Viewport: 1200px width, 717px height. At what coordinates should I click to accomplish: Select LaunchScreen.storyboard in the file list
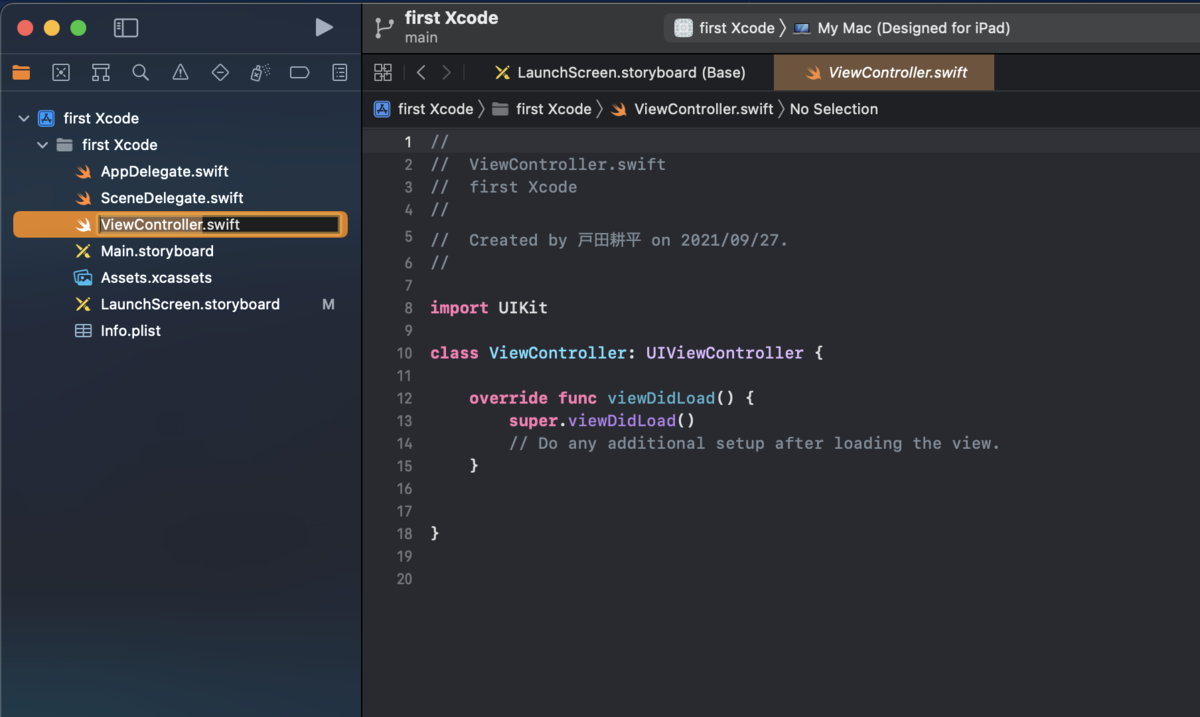click(190, 304)
